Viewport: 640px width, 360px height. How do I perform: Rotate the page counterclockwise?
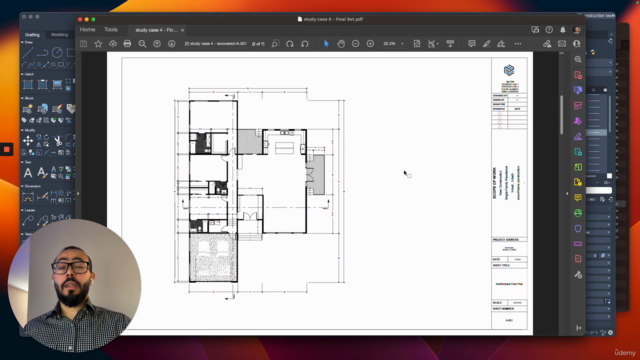pyautogui.click(x=304, y=44)
